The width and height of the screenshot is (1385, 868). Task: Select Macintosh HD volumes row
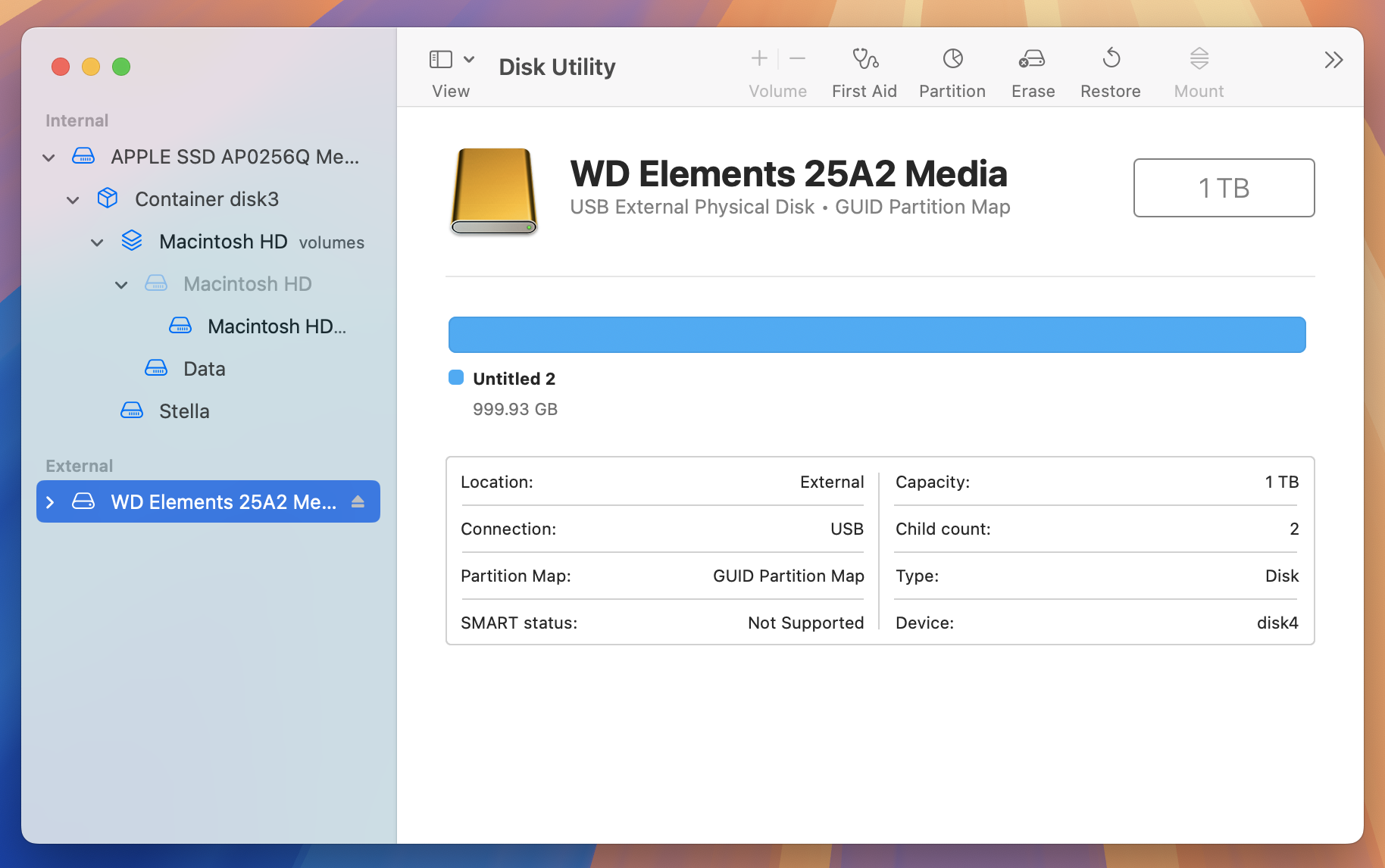pos(208,242)
